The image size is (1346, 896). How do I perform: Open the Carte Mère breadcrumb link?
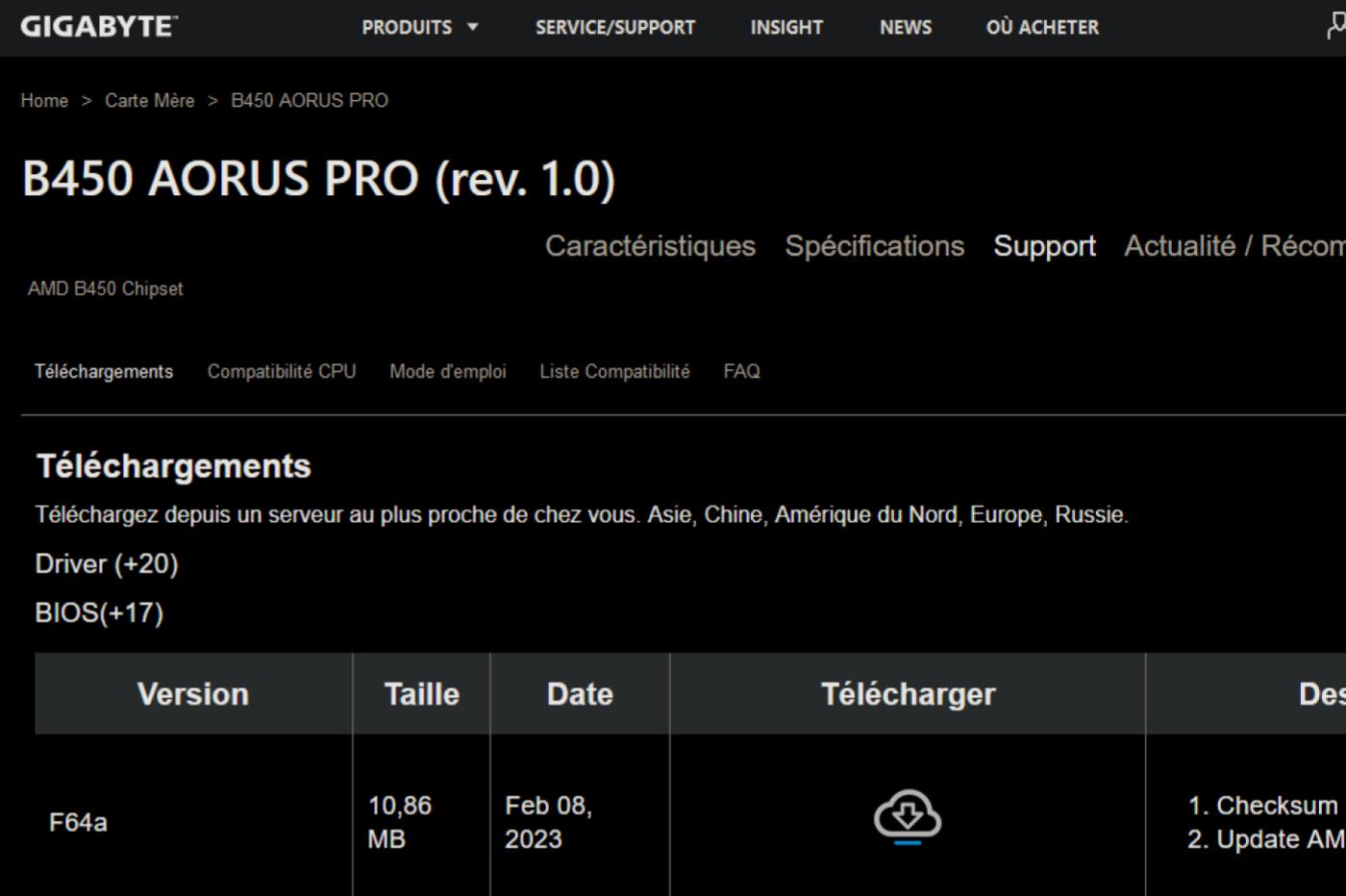[150, 100]
